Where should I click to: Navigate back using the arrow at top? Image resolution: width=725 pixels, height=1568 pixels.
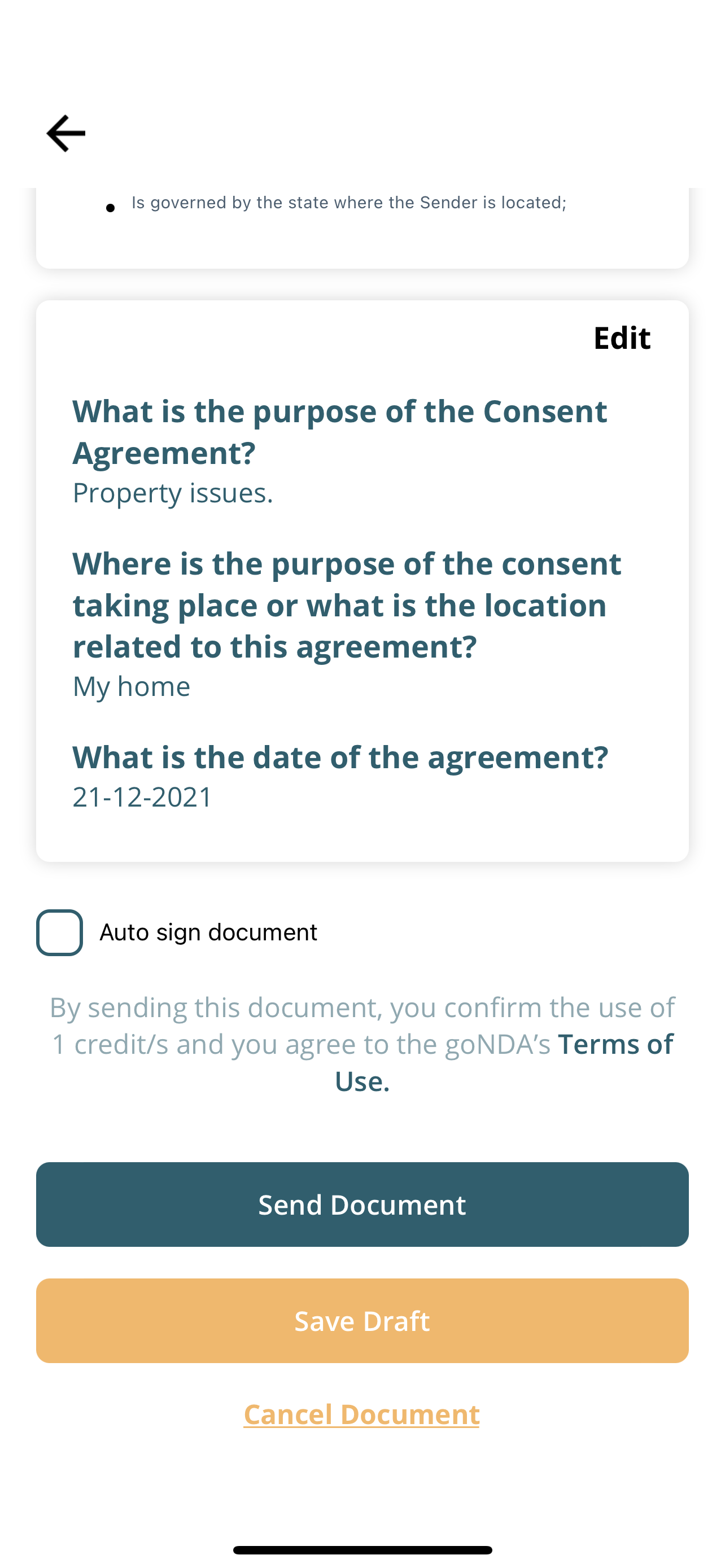click(65, 132)
